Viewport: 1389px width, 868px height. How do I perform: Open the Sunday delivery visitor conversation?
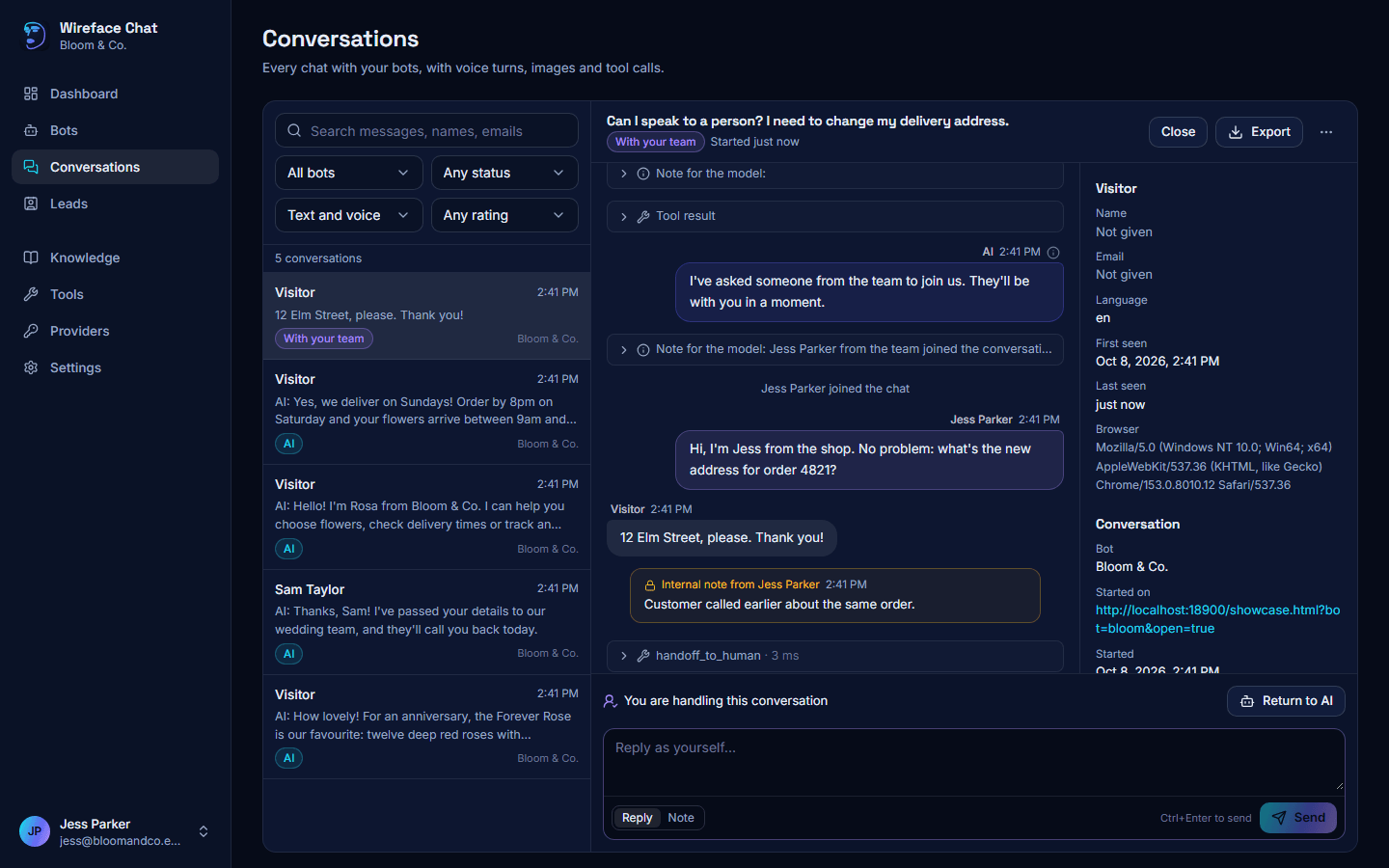tap(426, 412)
